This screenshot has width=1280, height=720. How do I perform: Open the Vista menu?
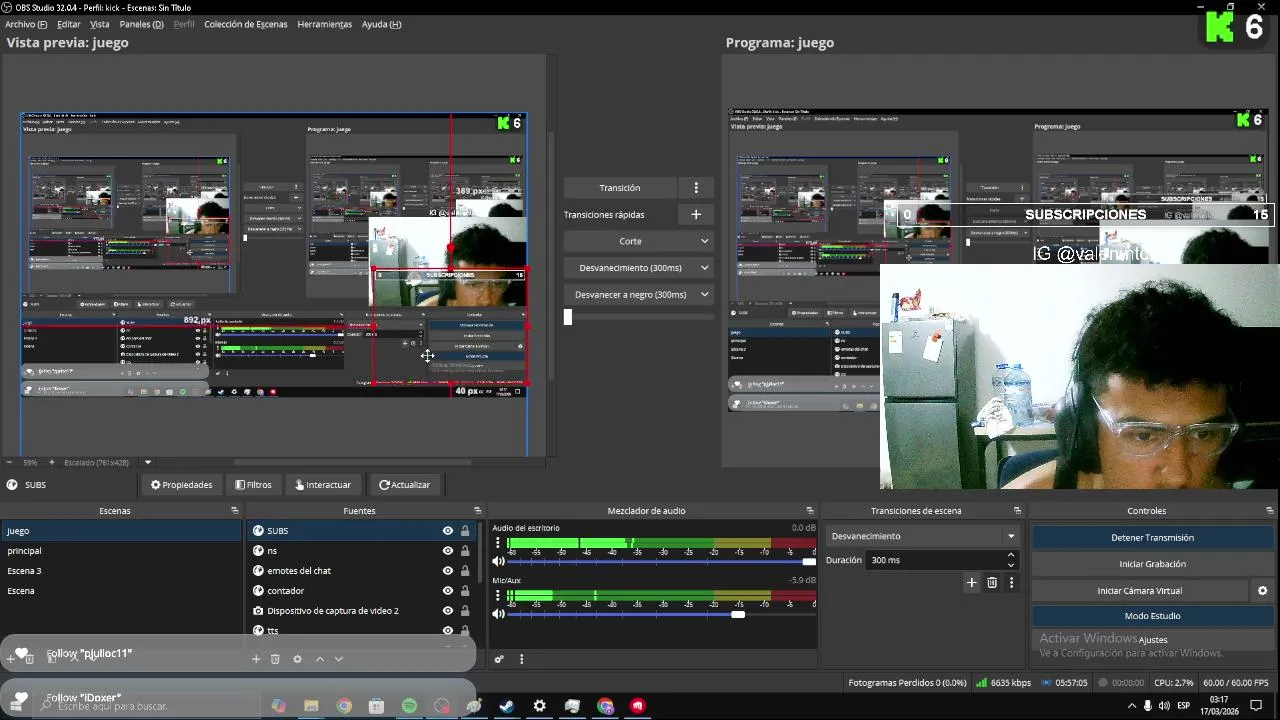tap(100, 24)
